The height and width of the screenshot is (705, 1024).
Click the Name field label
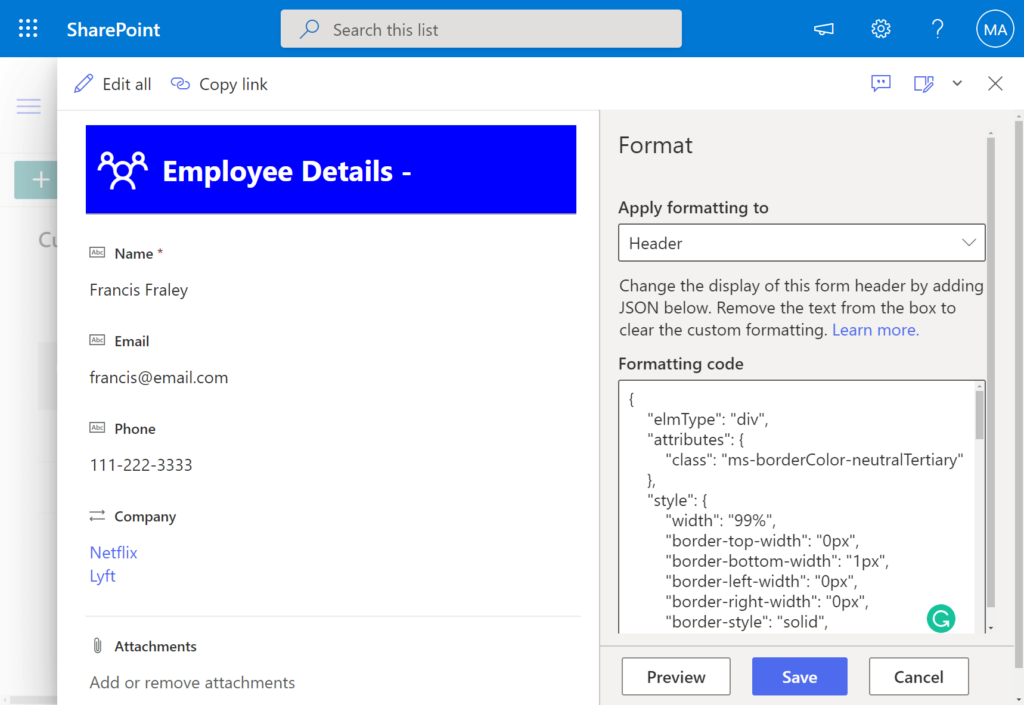tap(134, 253)
